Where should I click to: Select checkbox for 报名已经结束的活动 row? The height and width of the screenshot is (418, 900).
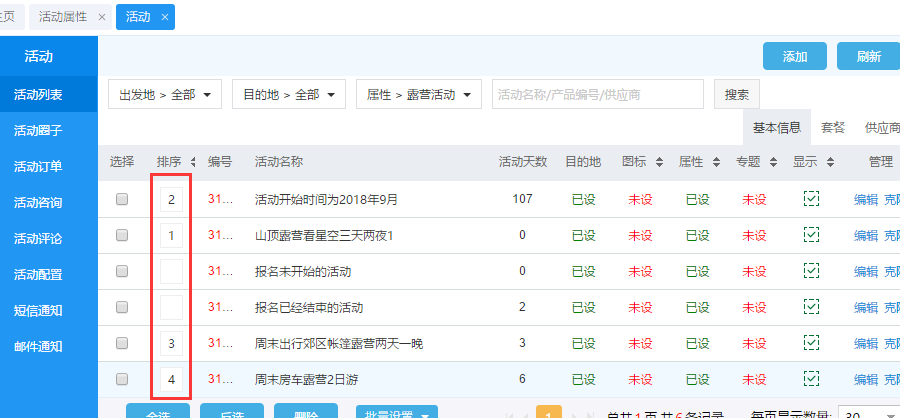(x=122, y=307)
